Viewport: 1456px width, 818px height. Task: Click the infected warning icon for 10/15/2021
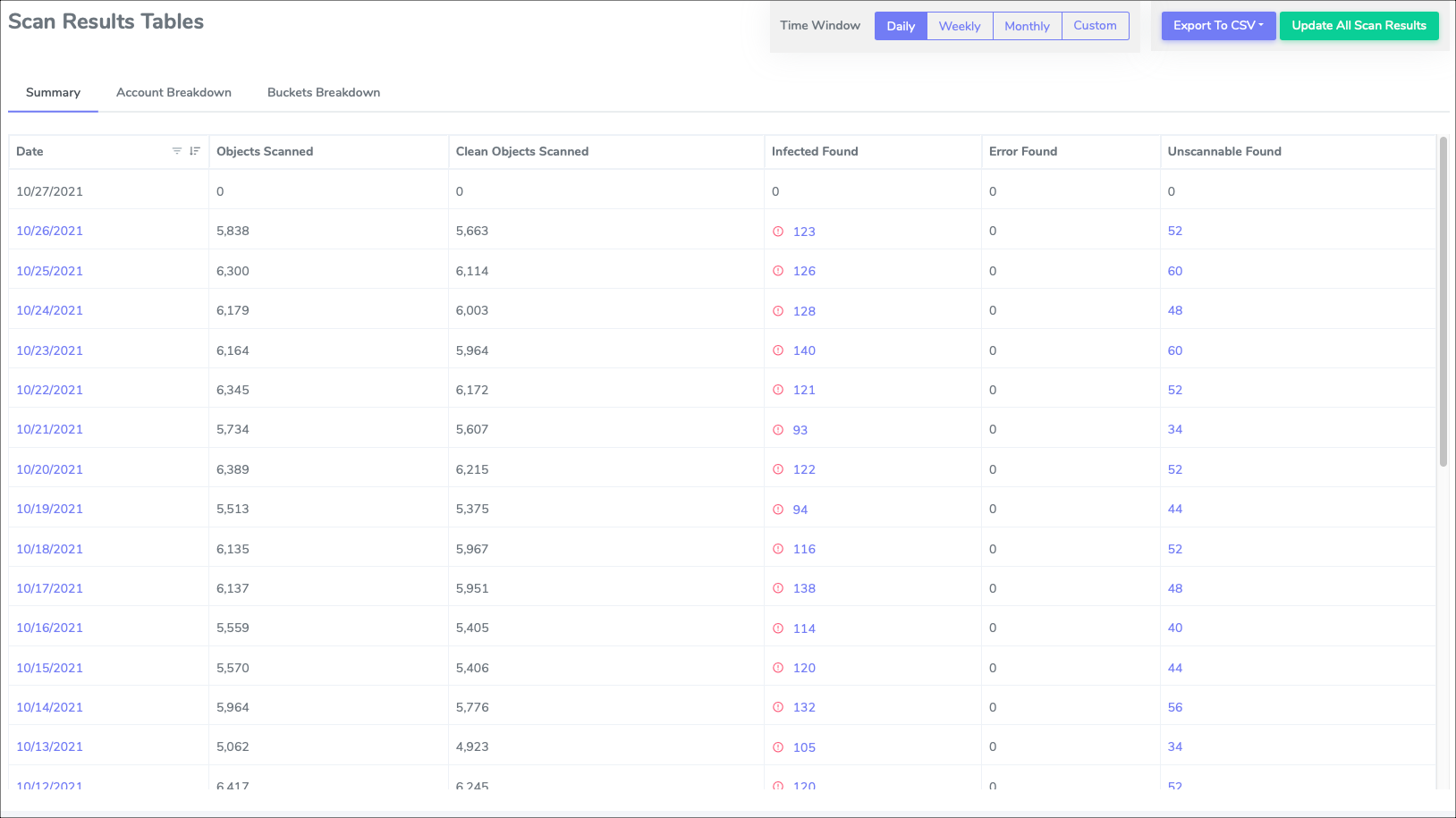[x=778, y=668]
